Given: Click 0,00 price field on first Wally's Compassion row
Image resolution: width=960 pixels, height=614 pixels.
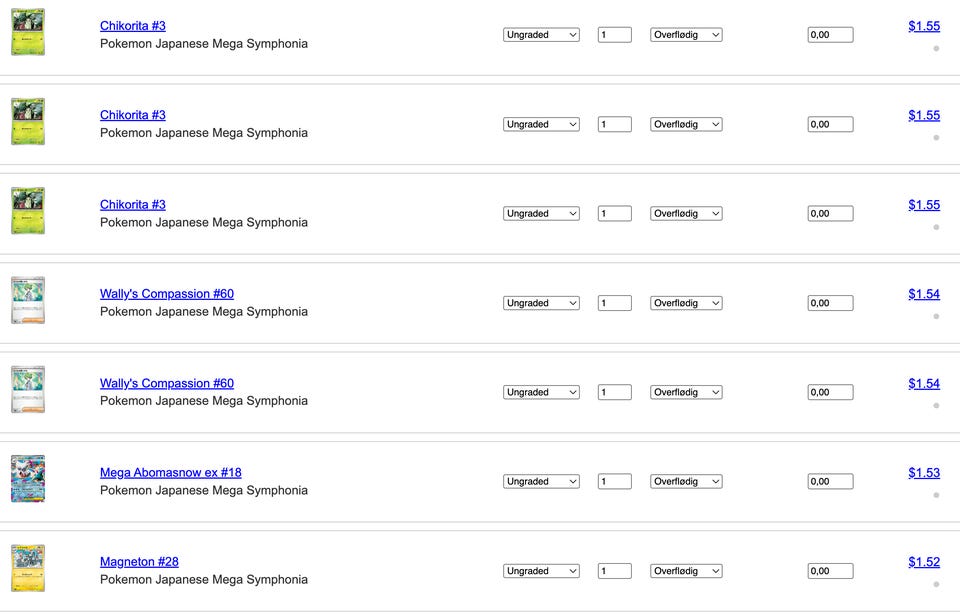Looking at the screenshot, I should point(830,303).
